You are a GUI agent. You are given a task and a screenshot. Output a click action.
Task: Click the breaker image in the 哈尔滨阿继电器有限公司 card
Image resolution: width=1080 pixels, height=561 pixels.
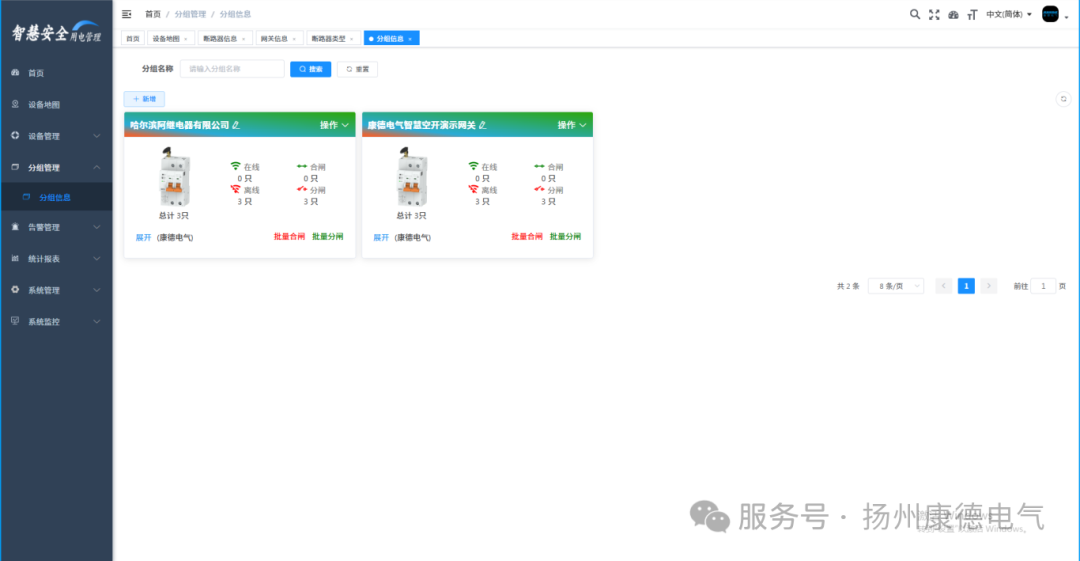pos(174,176)
